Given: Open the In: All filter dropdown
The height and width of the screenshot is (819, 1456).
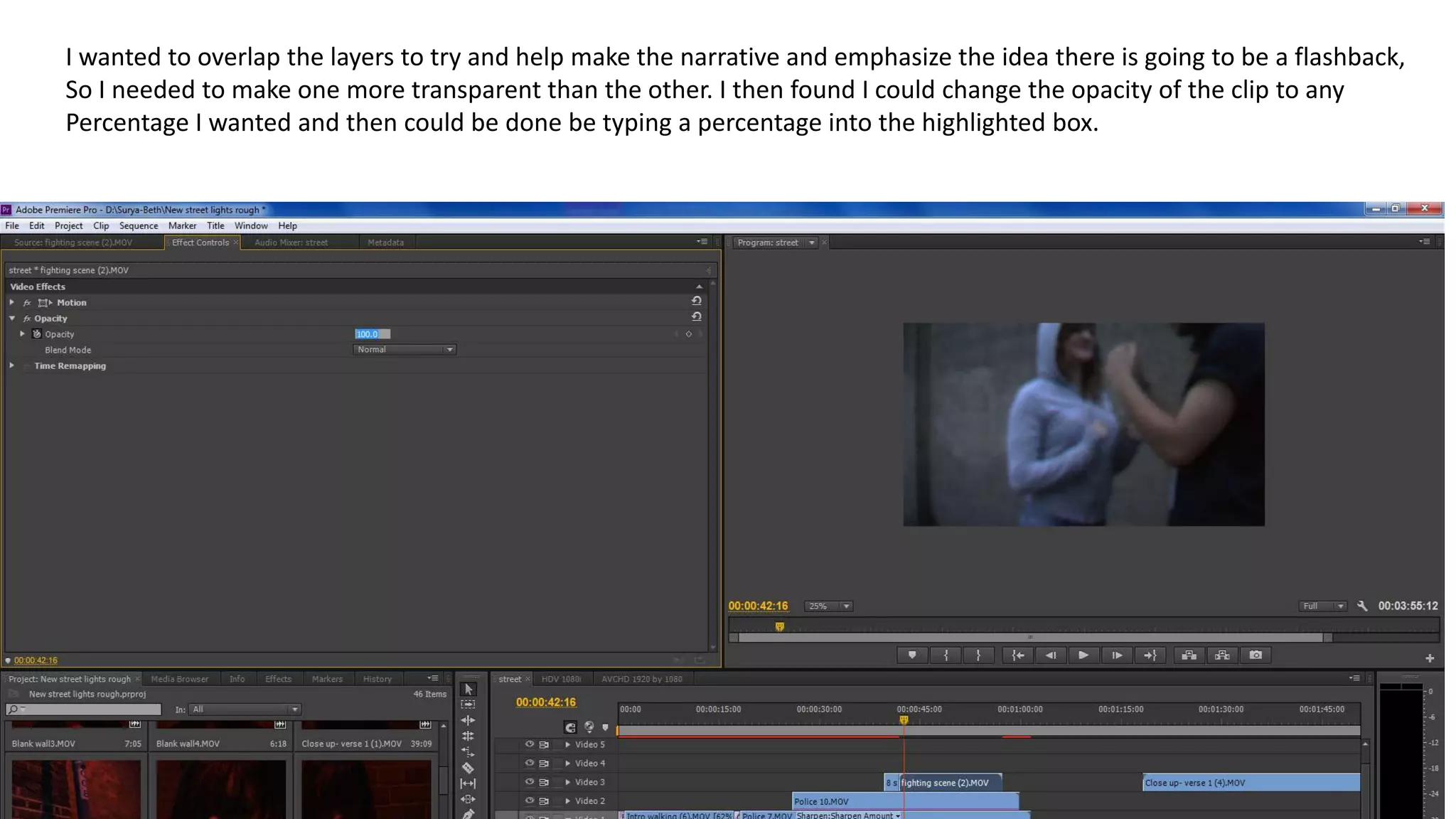Looking at the screenshot, I should tap(245, 709).
